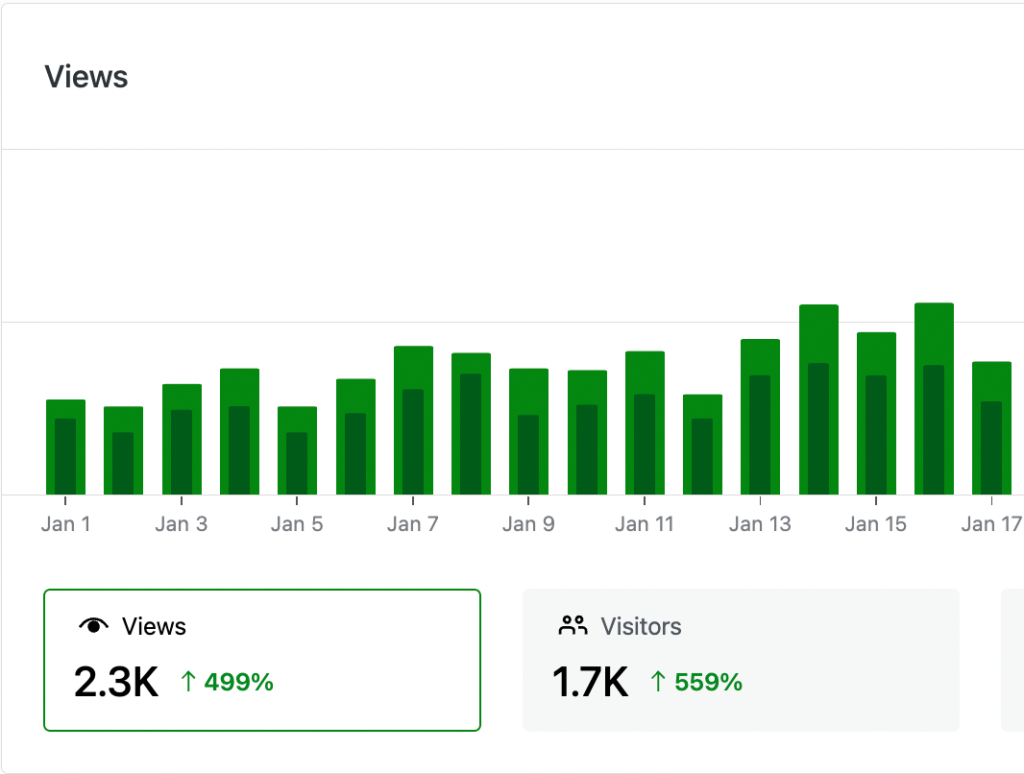Image resolution: width=1024 pixels, height=774 pixels.
Task: Click the tallest bar after Jan 15
Action: pos(934,398)
